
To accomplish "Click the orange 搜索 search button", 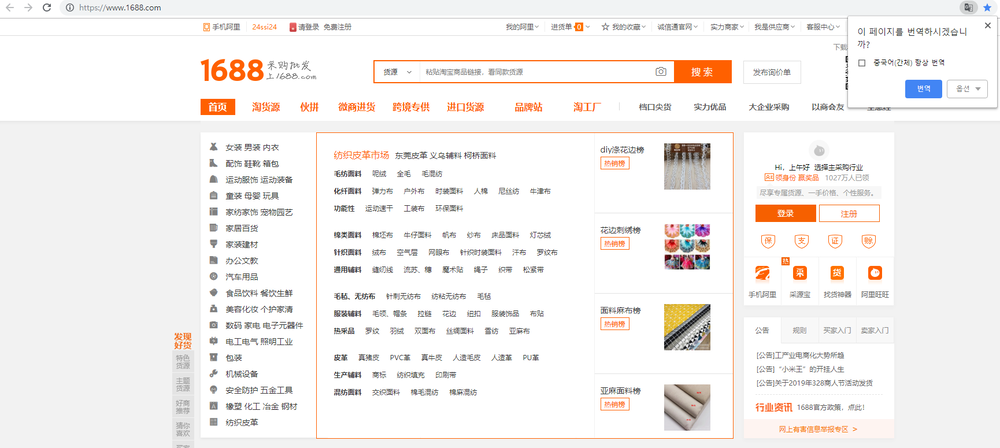I will (x=702, y=71).
